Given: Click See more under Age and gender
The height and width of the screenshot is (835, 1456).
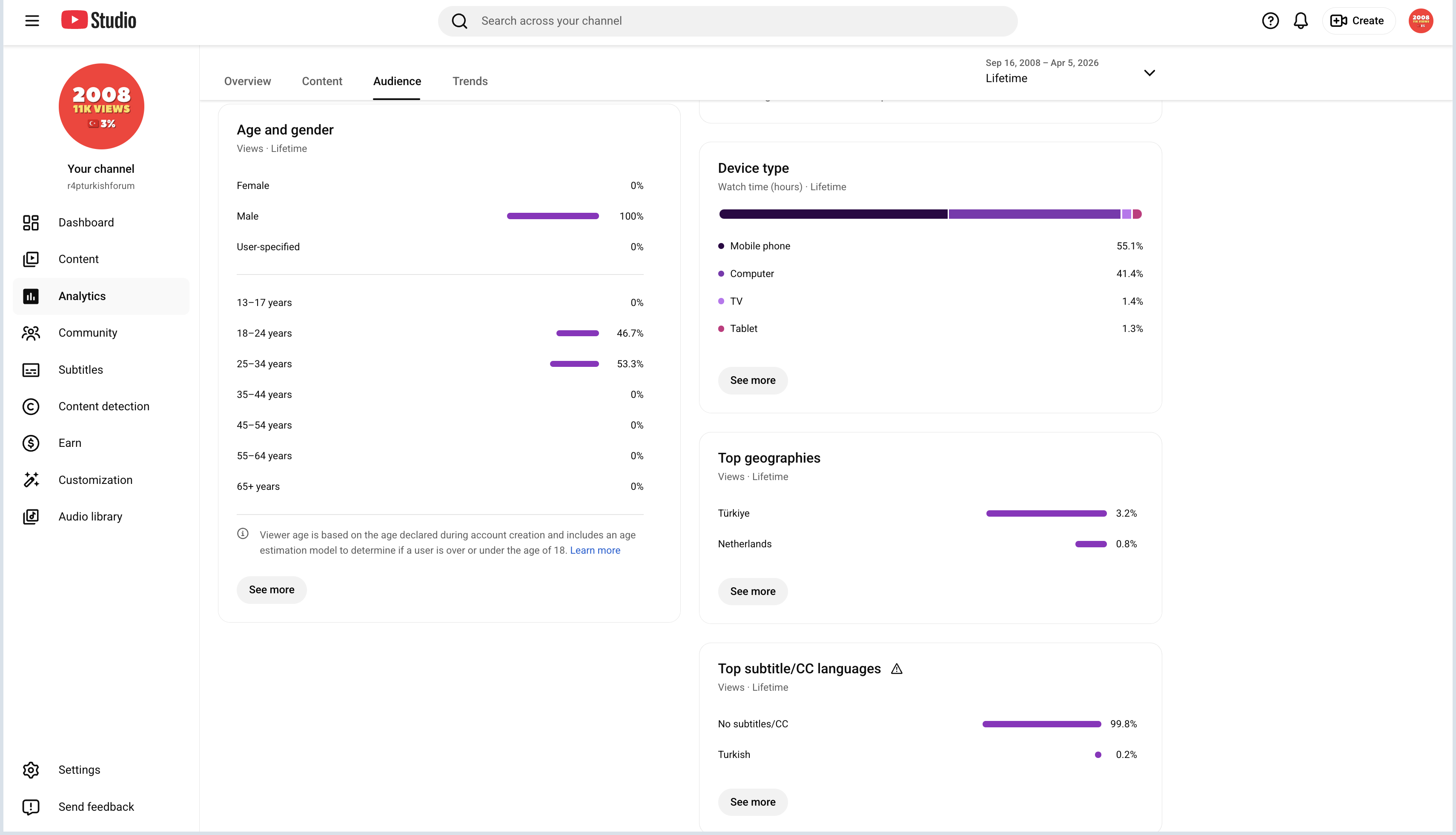Looking at the screenshot, I should (x=272, y=589).
